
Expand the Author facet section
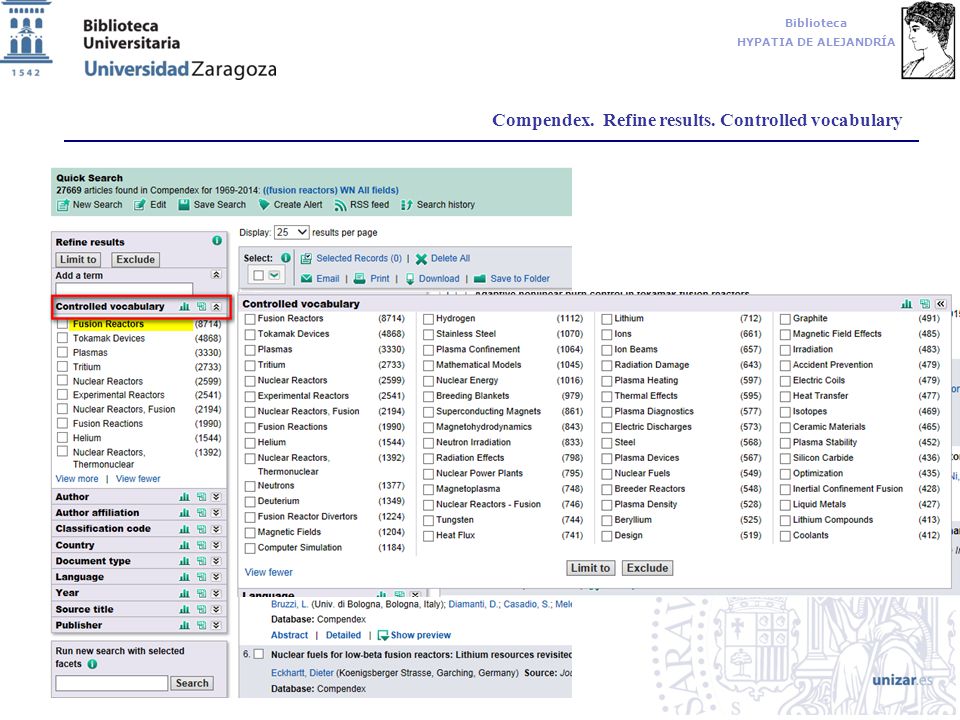pyautogui.click(x=216, y=497)
